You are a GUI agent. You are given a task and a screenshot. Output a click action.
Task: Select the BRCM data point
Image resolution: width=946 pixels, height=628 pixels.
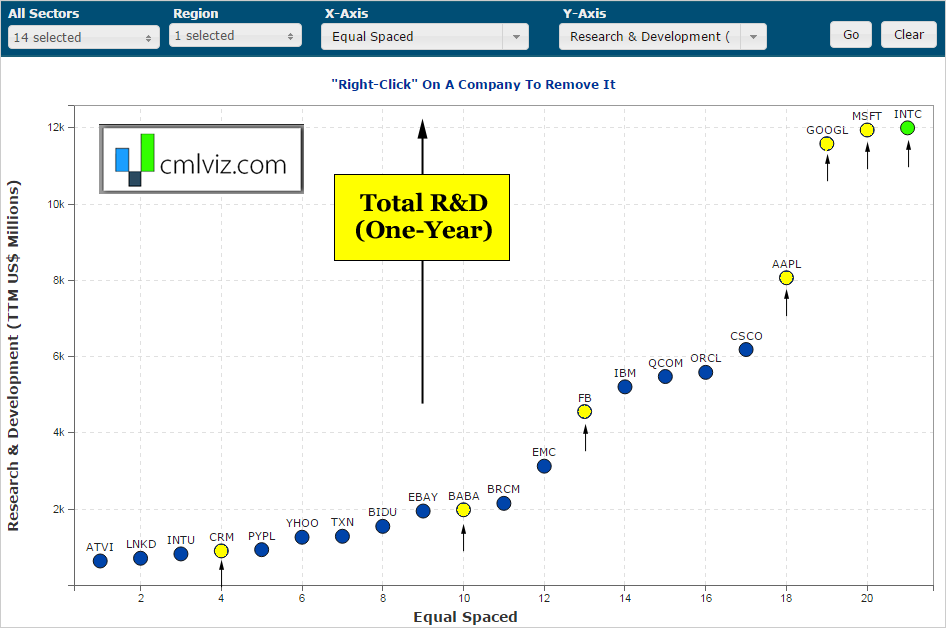click(504, 503)
